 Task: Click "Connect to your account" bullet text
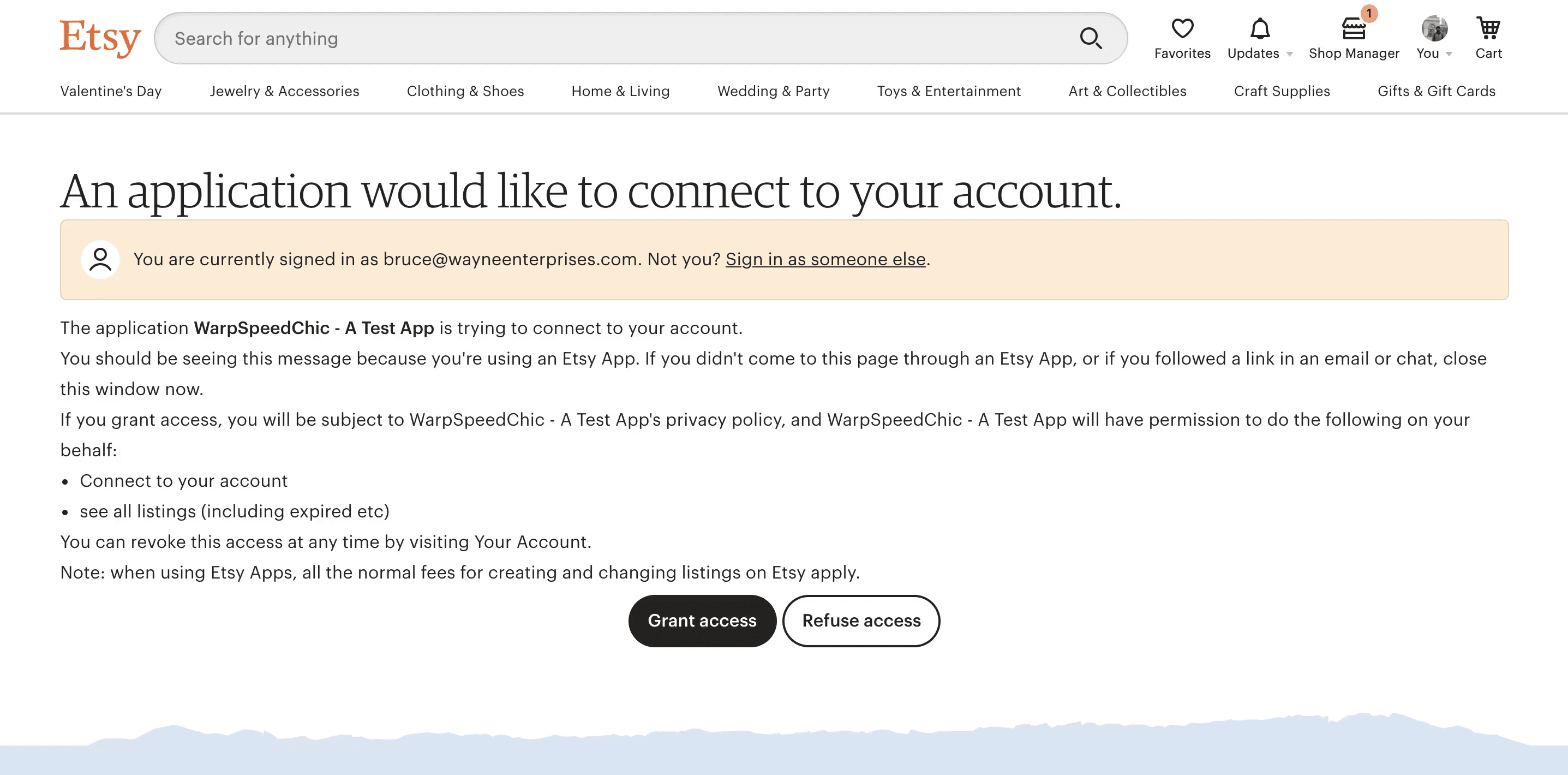pos(183,481)
